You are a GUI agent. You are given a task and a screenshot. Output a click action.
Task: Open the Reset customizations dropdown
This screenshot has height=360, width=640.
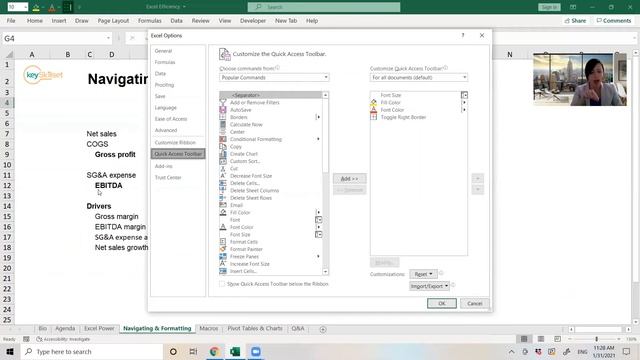tap(423, 274)
